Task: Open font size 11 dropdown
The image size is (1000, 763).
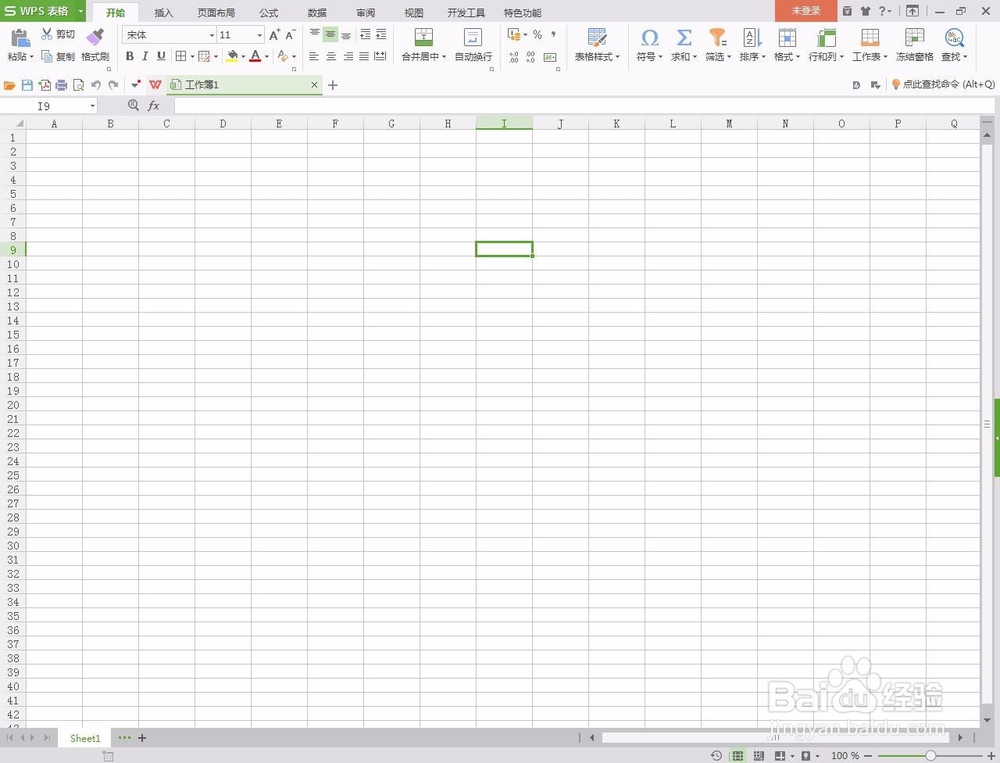Action: (x=260, y=35)
